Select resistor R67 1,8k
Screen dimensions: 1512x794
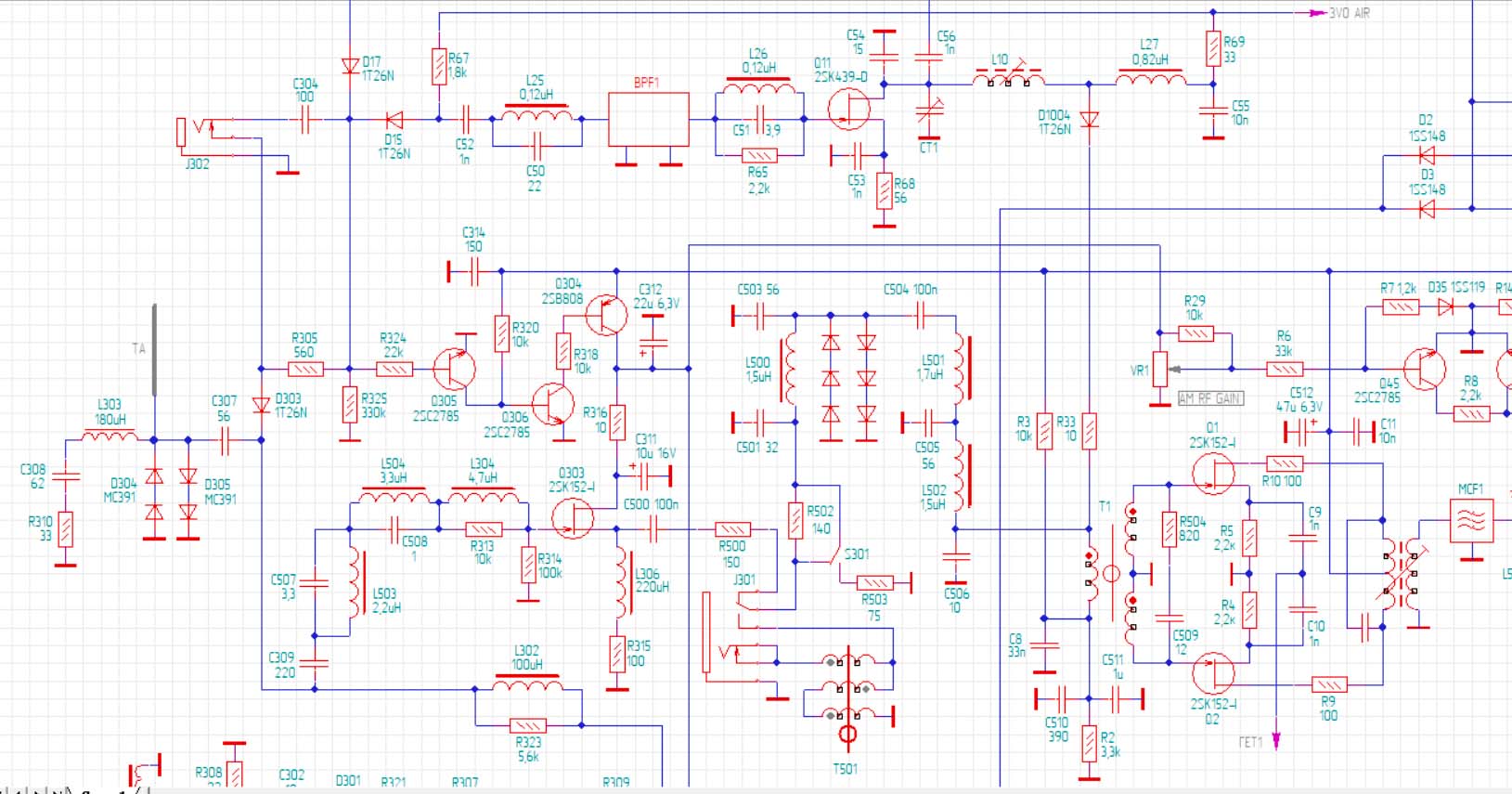coord(439,67)
